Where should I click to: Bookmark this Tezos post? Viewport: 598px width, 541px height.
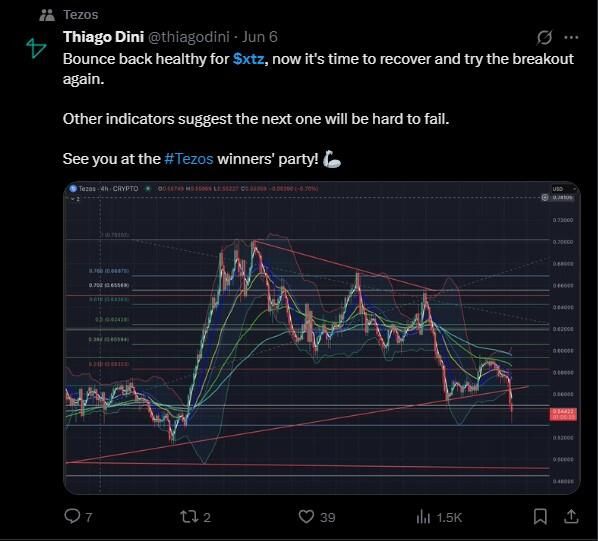(x=540, y=517)
